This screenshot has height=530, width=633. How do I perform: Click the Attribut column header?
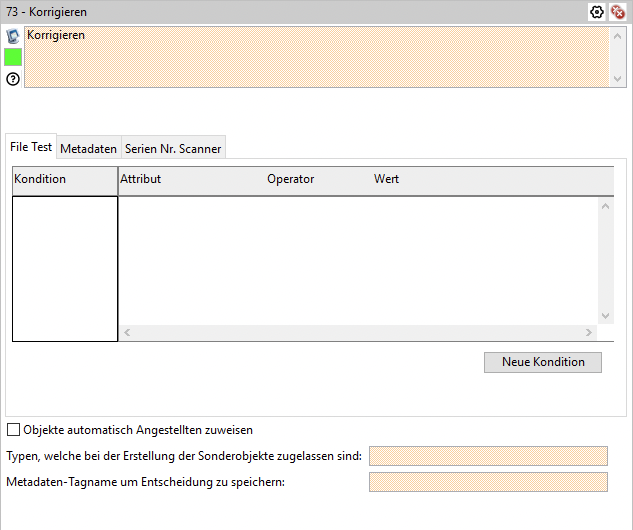[x=190, y=180]
